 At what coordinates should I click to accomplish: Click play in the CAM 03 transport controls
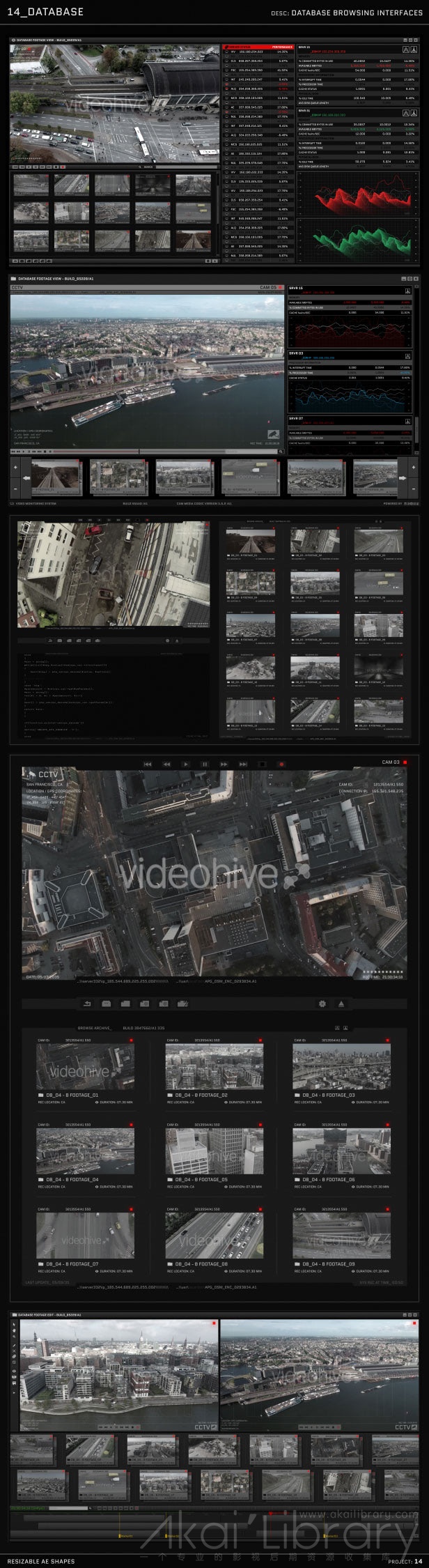point(186,764)
